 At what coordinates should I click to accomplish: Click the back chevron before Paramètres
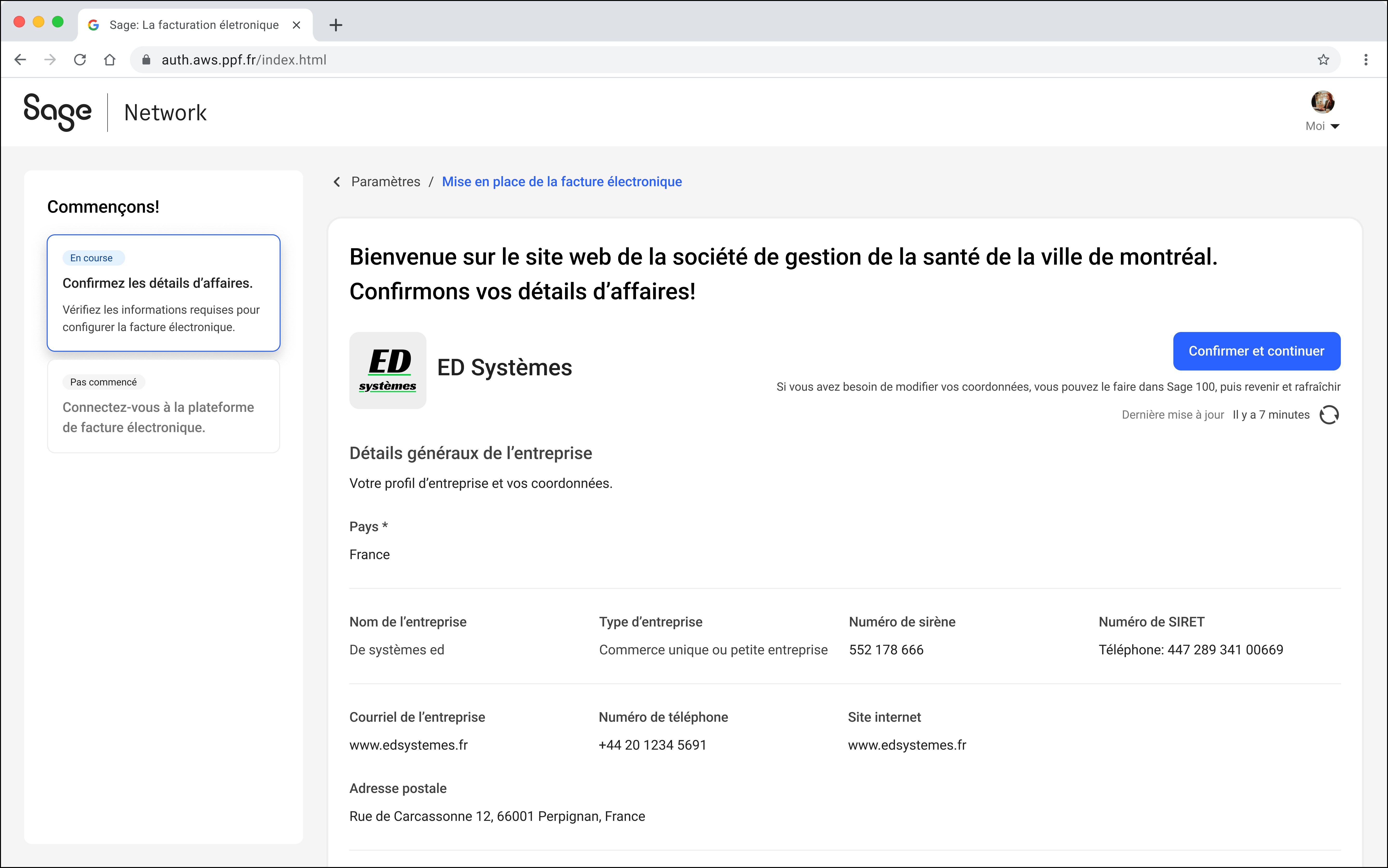point(337,182)
